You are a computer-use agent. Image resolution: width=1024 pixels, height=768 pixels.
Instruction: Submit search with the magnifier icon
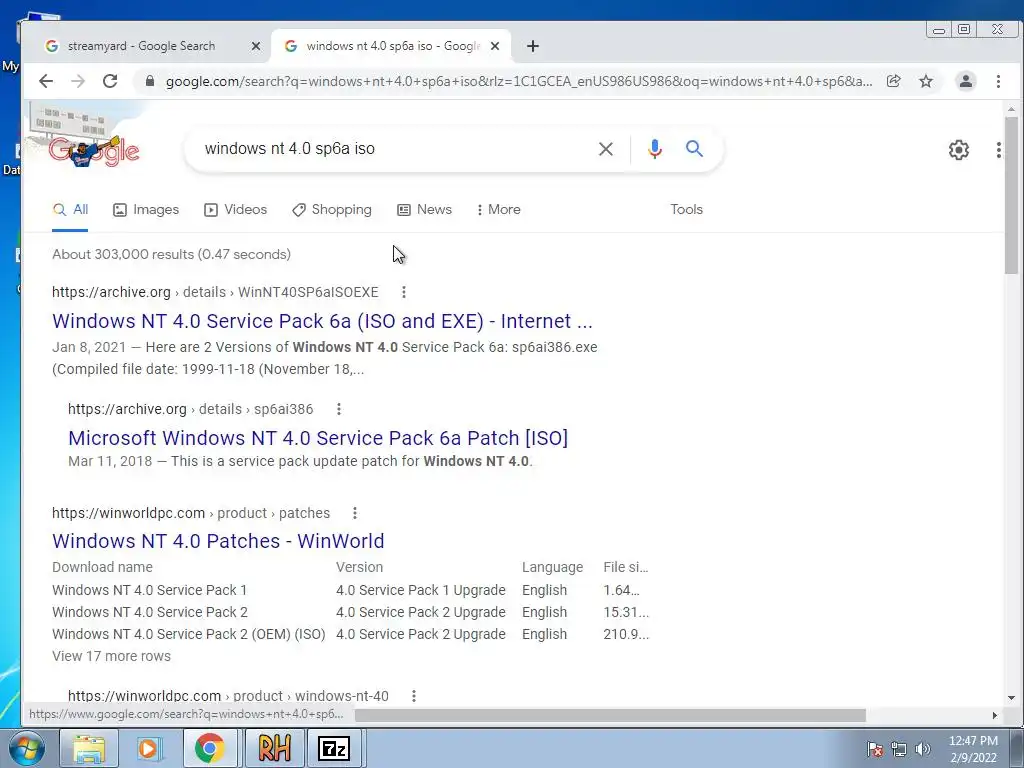point(694,149)
